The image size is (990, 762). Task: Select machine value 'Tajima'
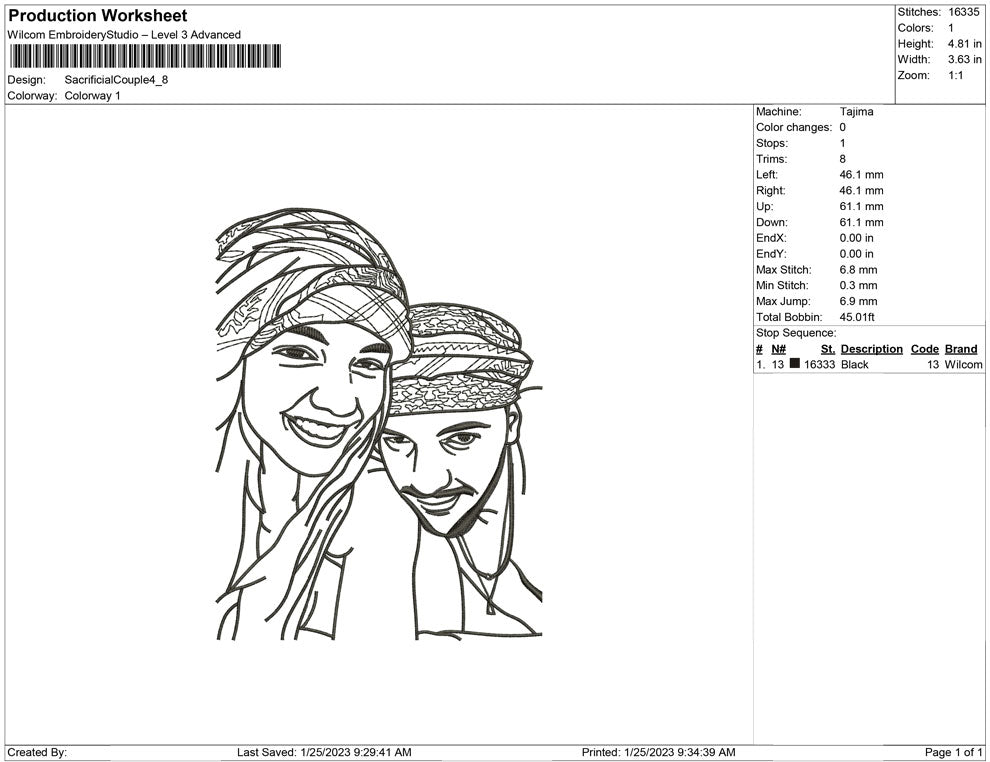[856, 111]
